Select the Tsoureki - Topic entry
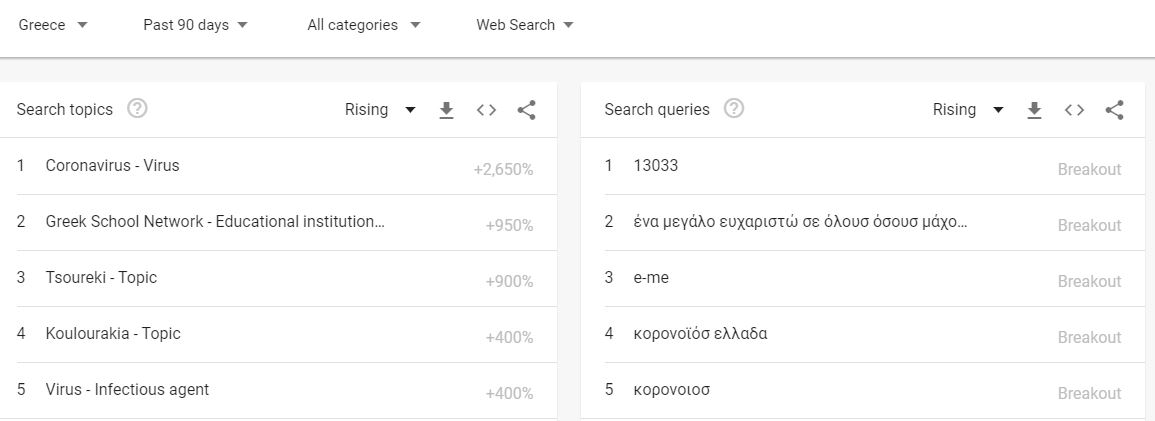The image size is (1155, 421). [101, 278]
